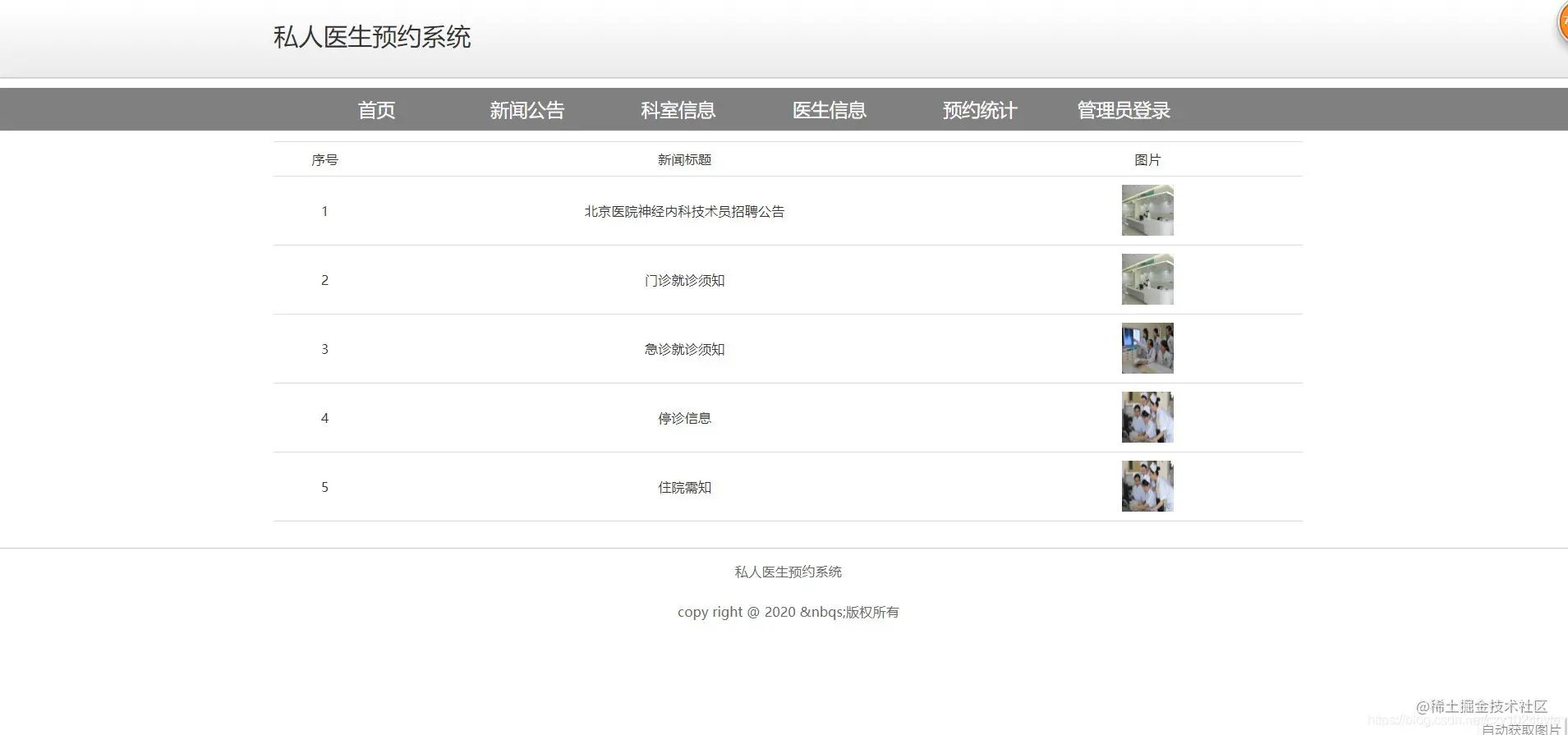Click the 序号 column header

(x=324, y=159)
